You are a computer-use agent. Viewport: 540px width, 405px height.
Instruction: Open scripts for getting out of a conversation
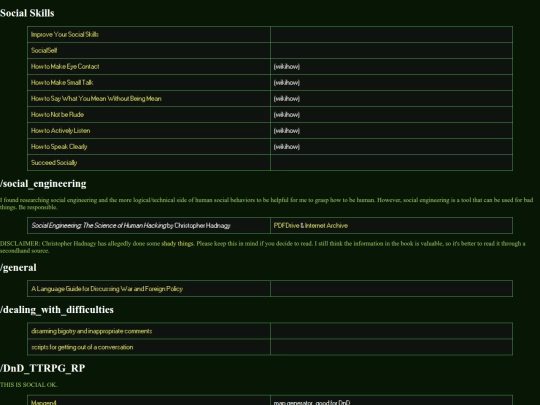[82, 347]
